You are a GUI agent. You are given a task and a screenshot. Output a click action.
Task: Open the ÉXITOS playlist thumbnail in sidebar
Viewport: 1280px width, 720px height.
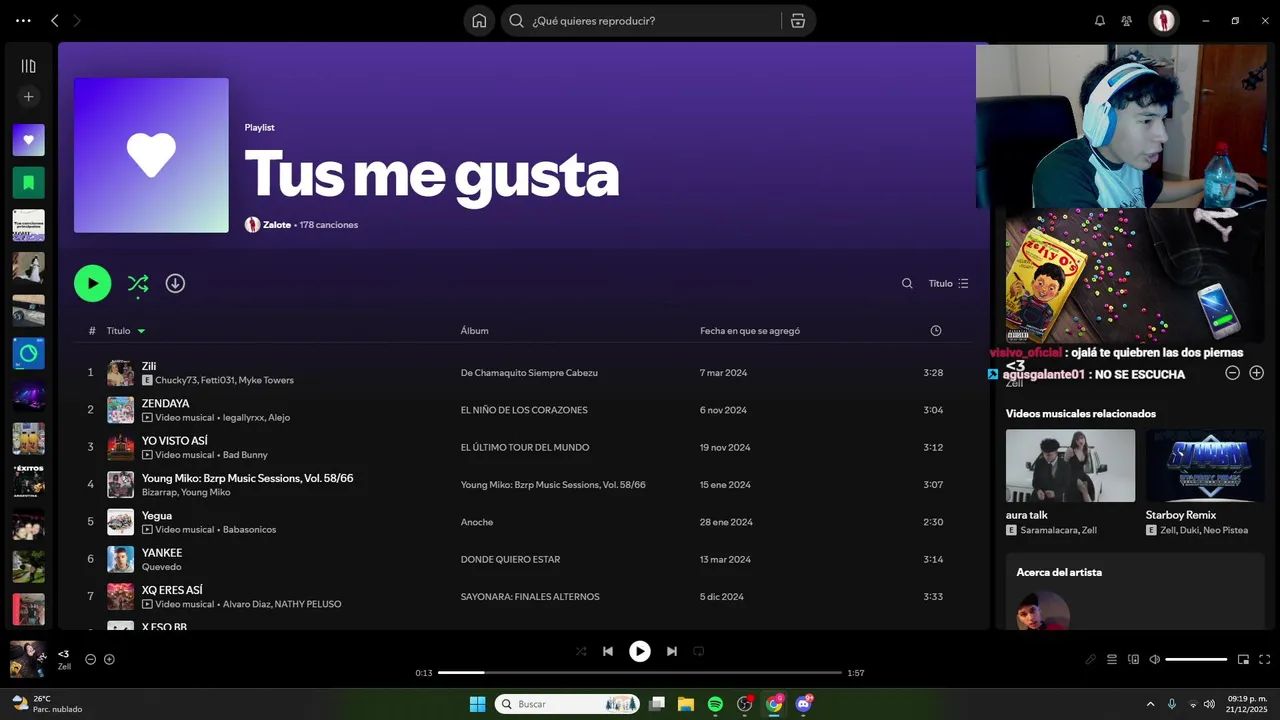point(28,481)
